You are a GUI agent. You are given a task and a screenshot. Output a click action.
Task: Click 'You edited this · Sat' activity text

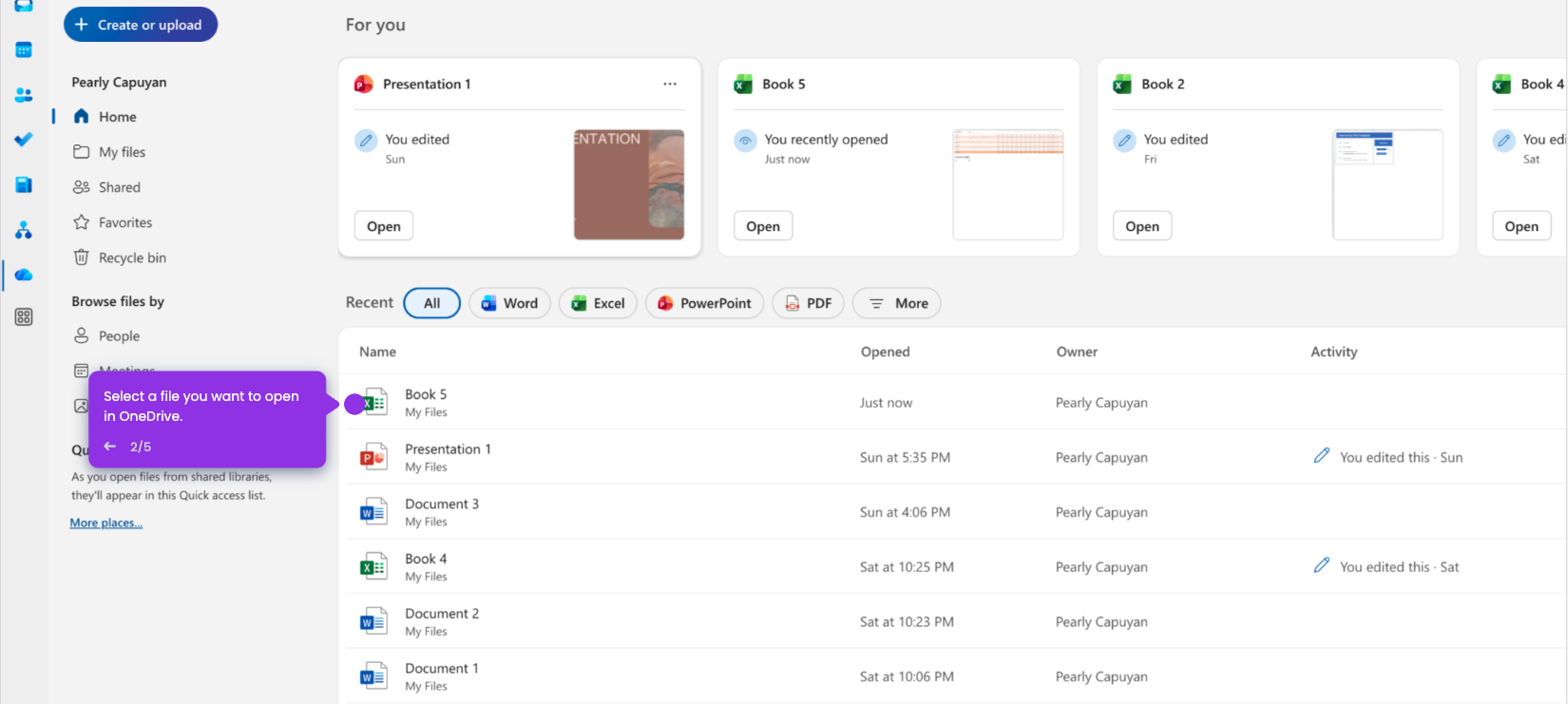pyautogui.click(x=1400, y=567)
